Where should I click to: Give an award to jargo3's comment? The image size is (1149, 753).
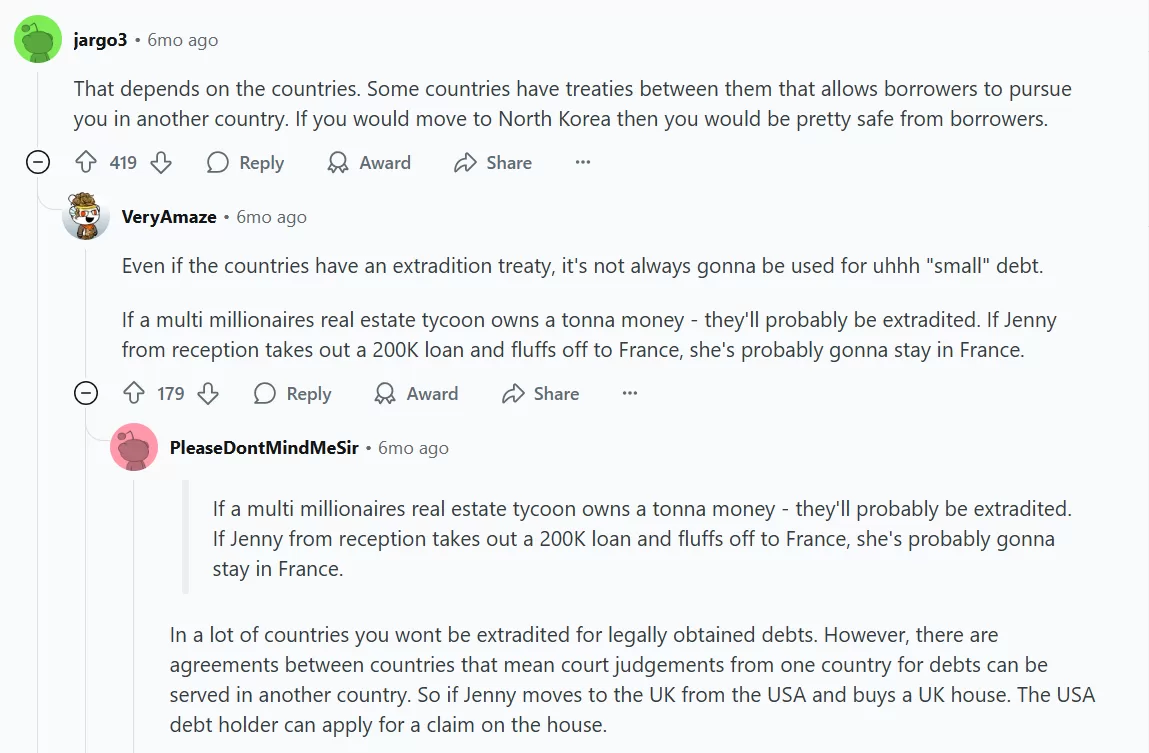tap(369, 163)
